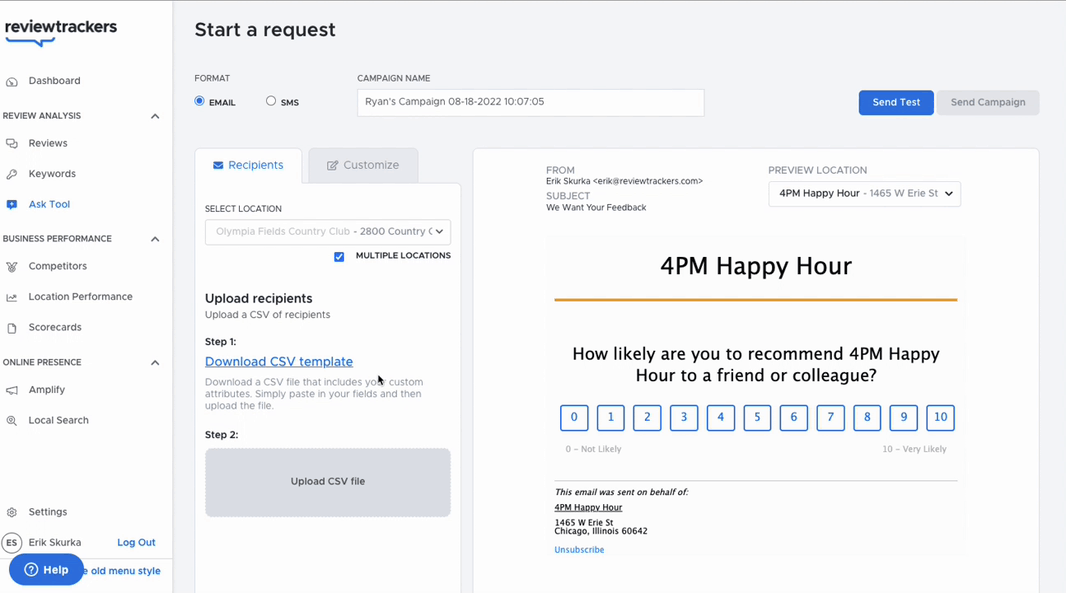Click the reviewtrackers logo
Screen dimensions: 1066x593
tap(61, 31)
